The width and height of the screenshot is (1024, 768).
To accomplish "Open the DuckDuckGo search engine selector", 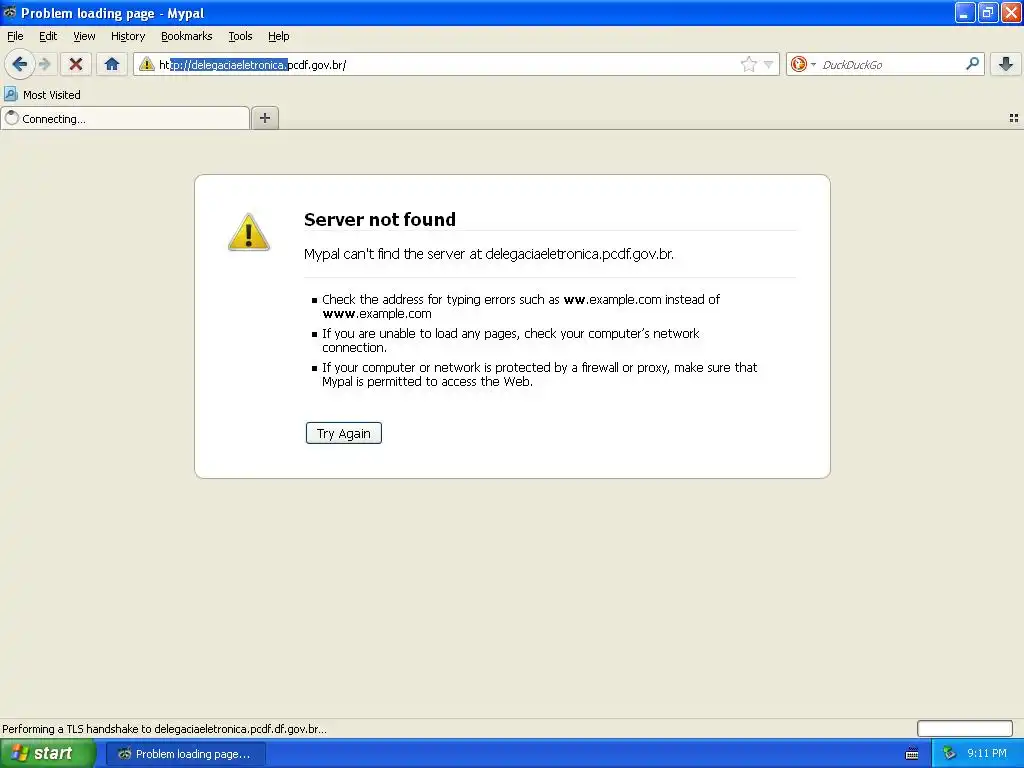I will click(803, 64).
